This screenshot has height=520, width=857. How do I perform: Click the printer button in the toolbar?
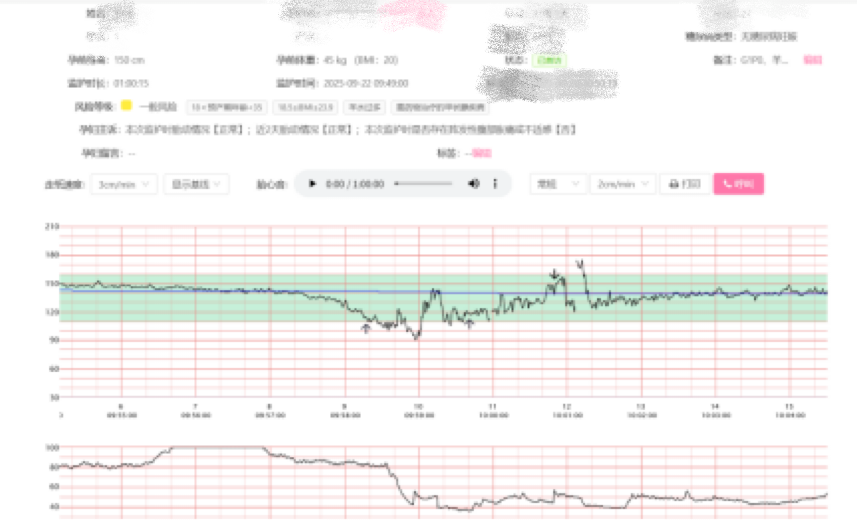pyautogui.click(x=684, y=184)
